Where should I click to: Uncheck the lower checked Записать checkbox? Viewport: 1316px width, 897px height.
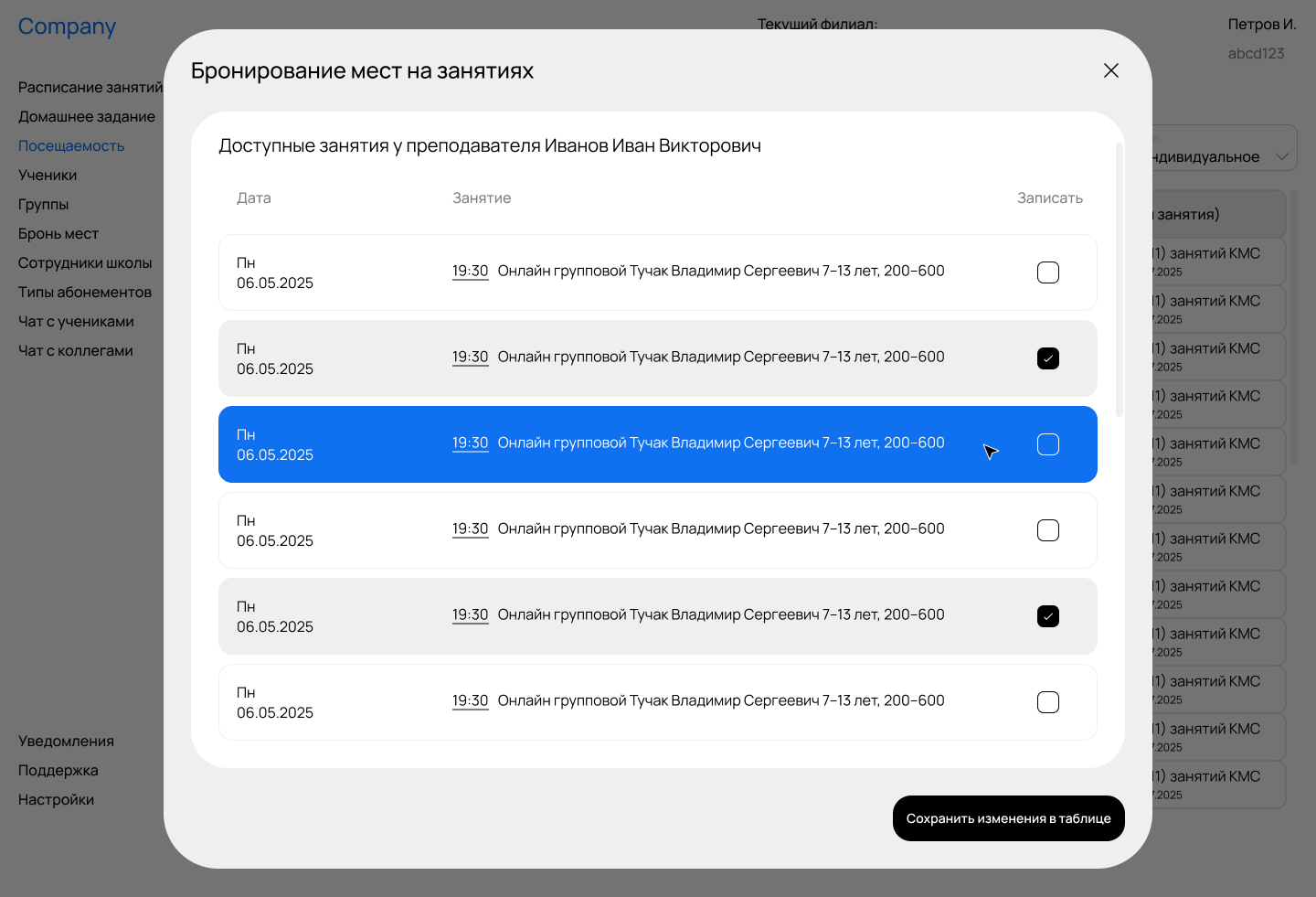click(1048, 616)
